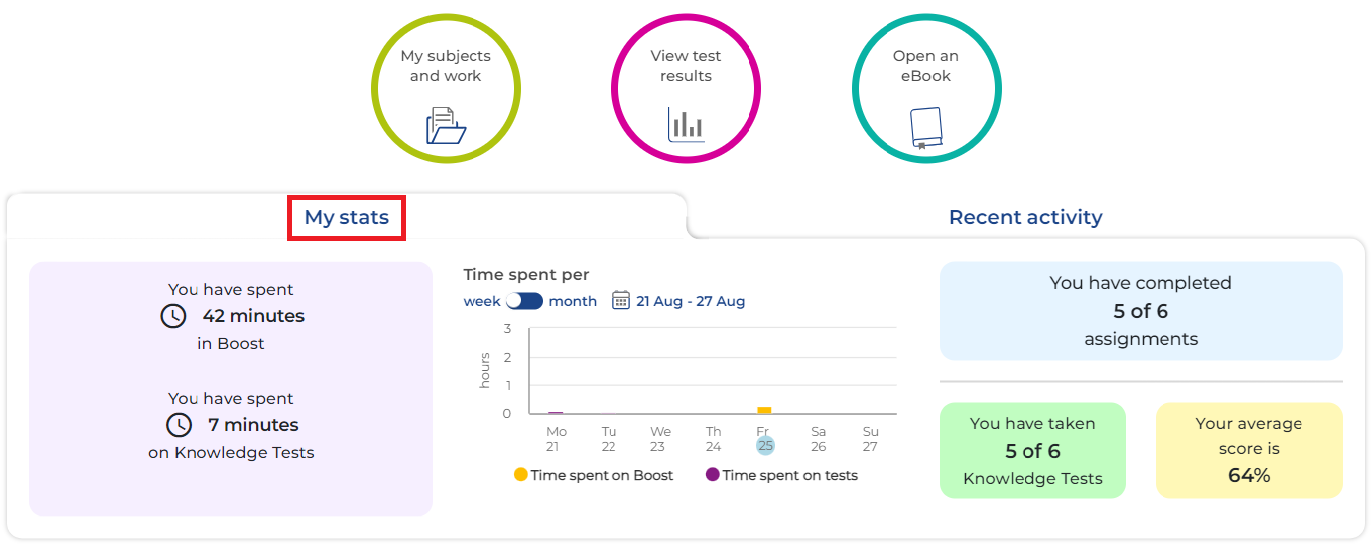Open the 21 Aug - 27 Aug date picker

click(690, 301)
